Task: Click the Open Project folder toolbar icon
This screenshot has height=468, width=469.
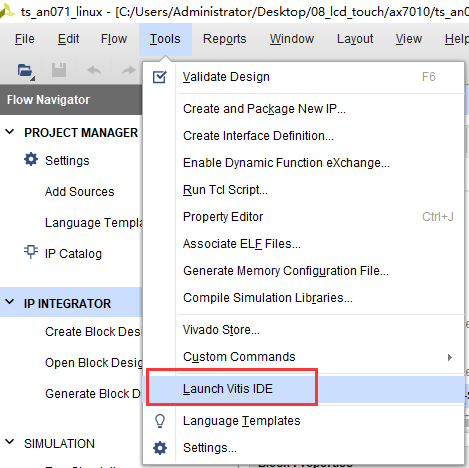Action: coord(26,71)
